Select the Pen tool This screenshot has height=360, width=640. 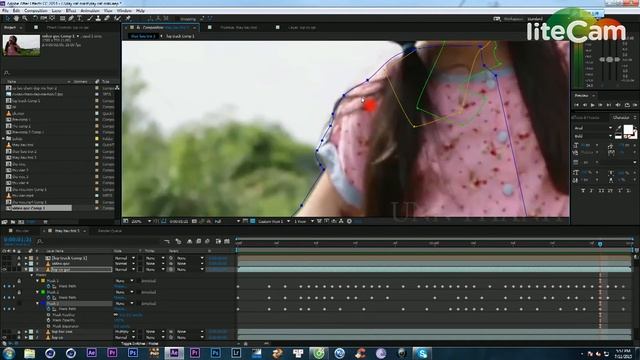(x=71, y=18)
